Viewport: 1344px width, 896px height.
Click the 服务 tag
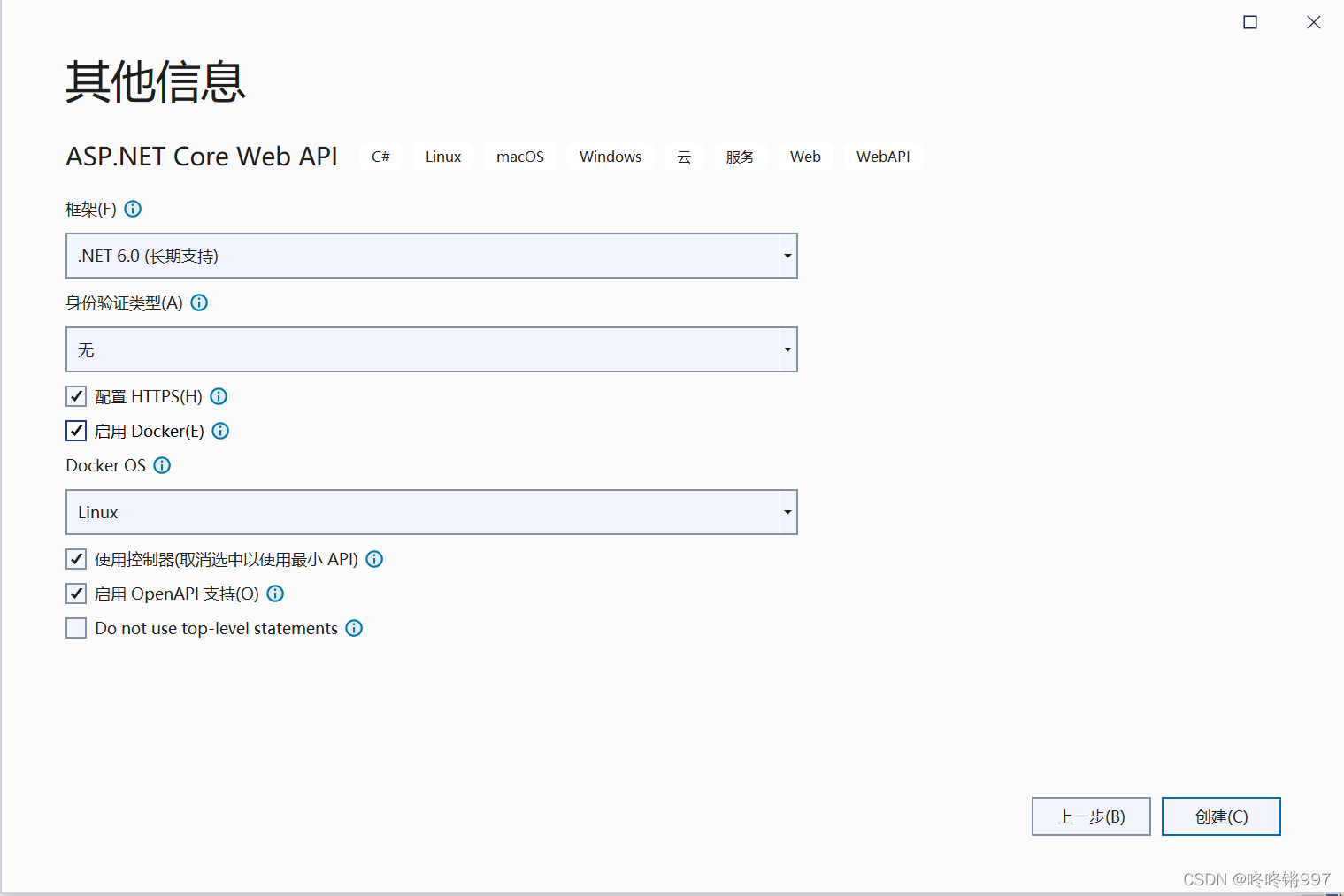(x=741, y=157)
